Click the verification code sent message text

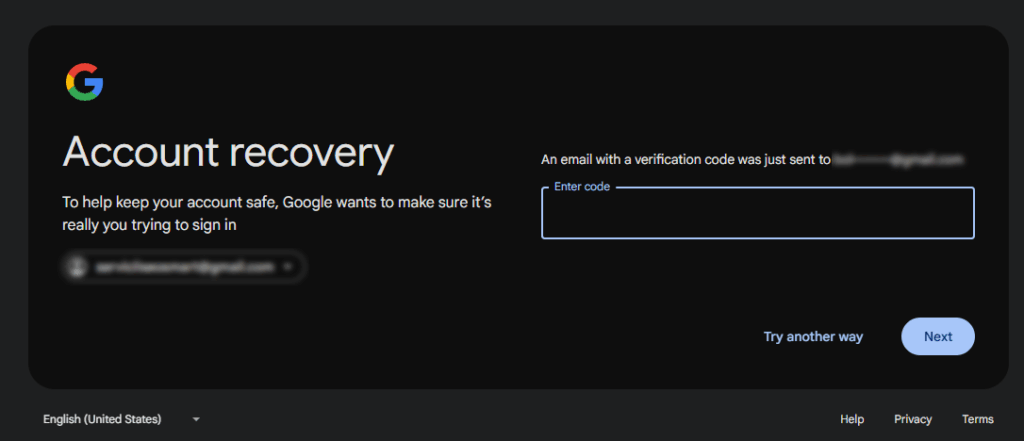point(752,159)
